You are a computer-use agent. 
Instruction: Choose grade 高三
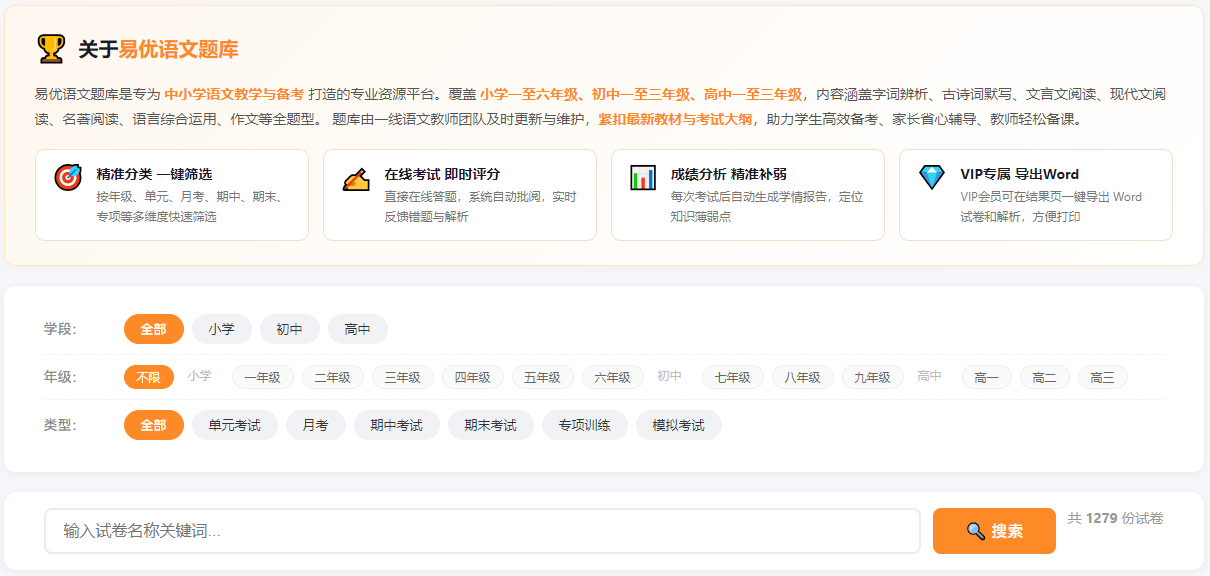pos(1103,377)
